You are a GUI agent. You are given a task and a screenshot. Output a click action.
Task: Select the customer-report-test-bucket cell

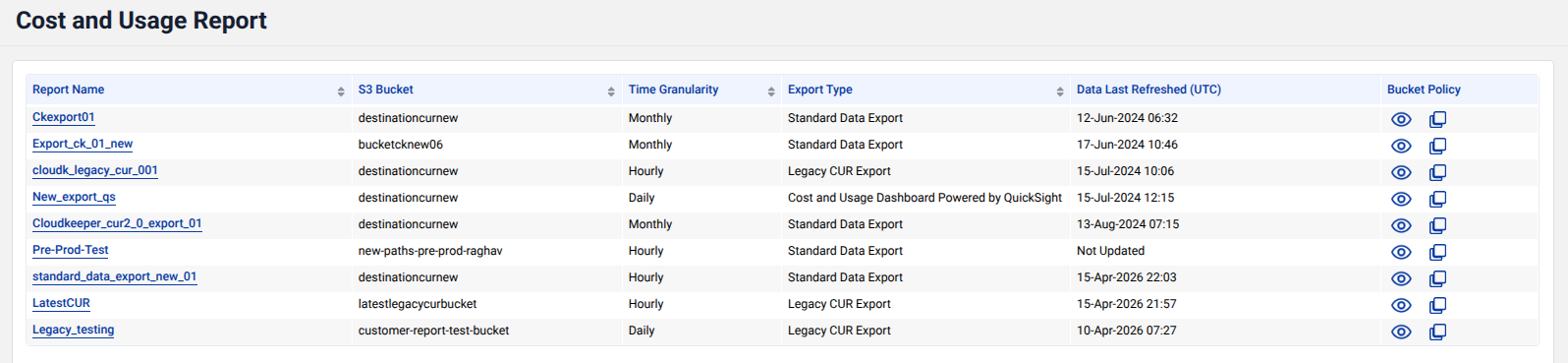[x=433, y=331]
